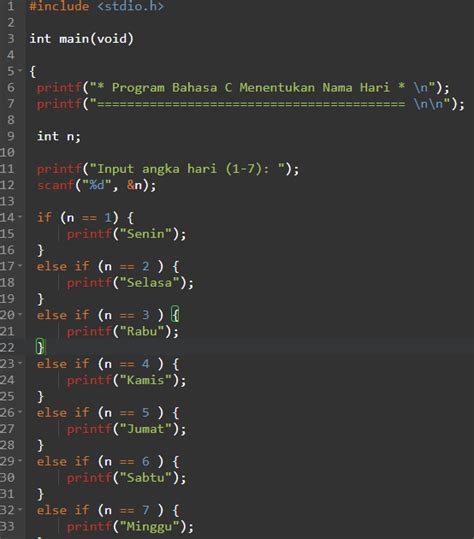The width and height of the screenshot is (474, 539).
Task: Collapse the main function block fold arrow
Action: [x=20, y=70]
